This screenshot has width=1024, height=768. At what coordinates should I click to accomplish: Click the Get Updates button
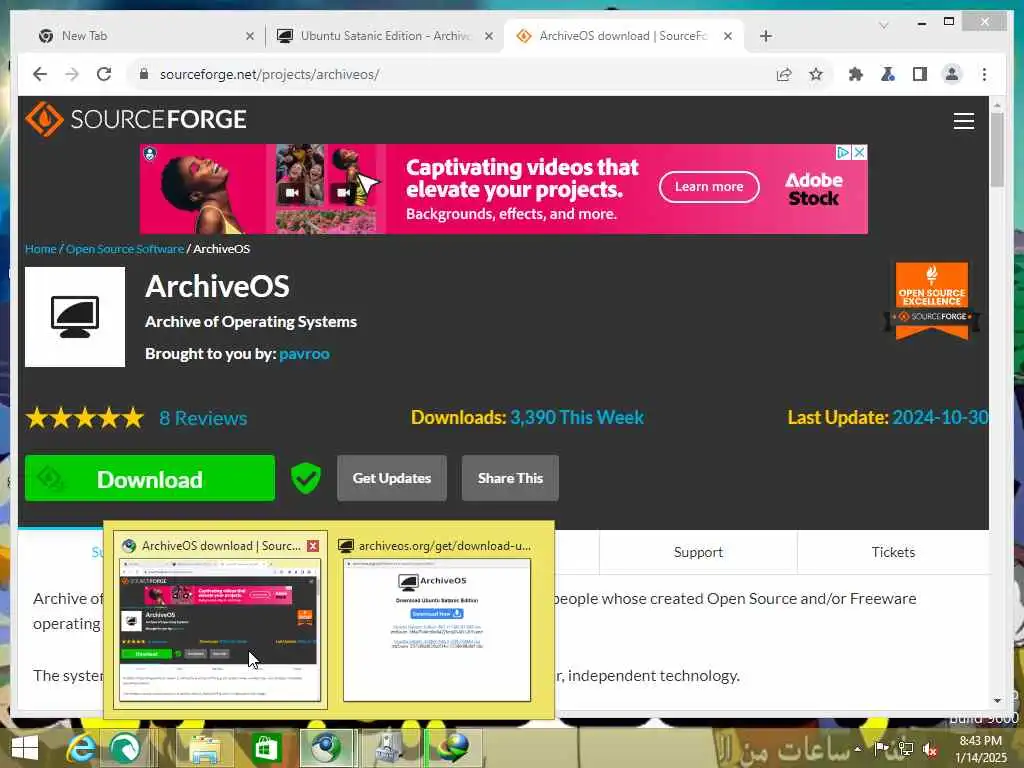(x=392, y=478)
